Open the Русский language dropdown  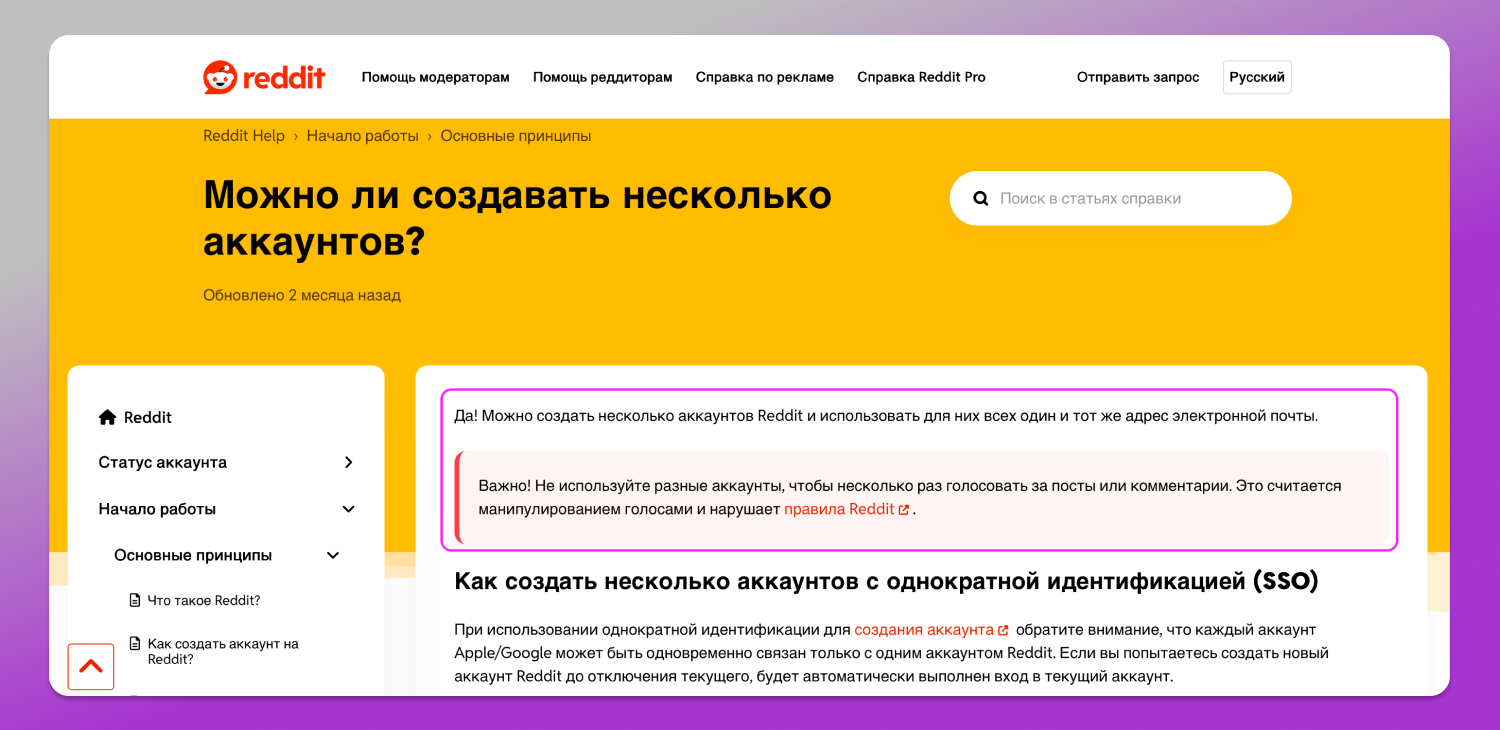[1257, 77]
